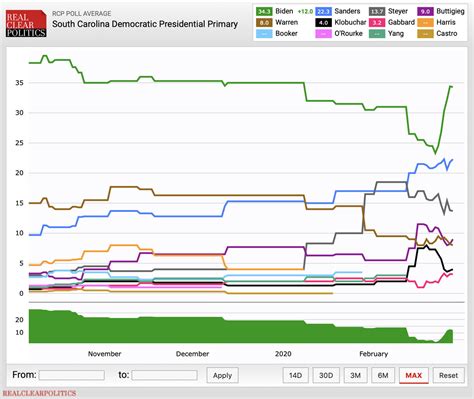The height and width of the screenshot is (399, 474).
Task: Click the light blue Booker swatch
Action: click(264, 34)
